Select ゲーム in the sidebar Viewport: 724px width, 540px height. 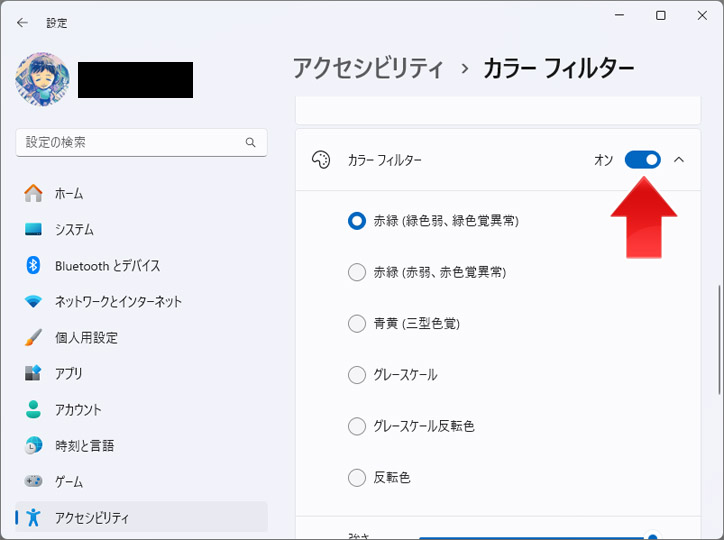pyautogui.click(x=141, y=481)
